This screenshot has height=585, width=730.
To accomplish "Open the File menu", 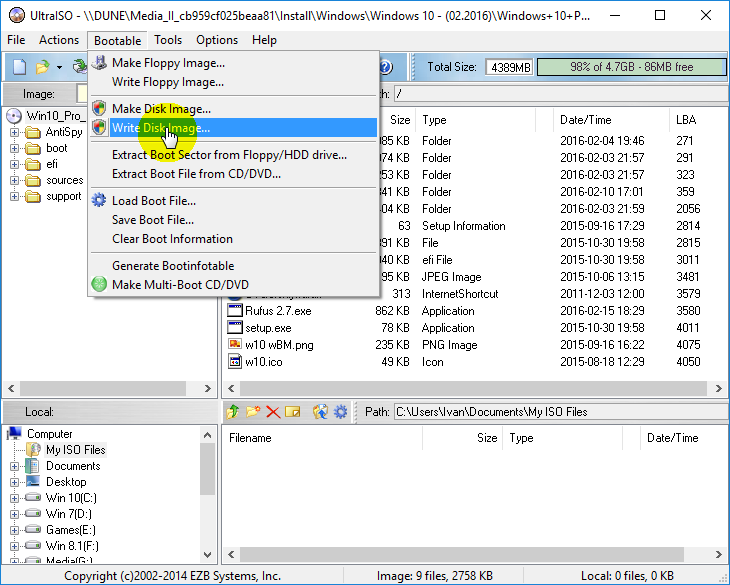I will click(x=16, y=40).
